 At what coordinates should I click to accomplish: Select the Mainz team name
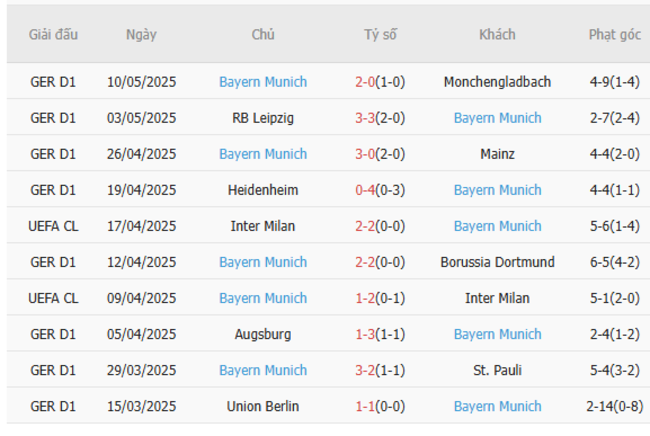coord(497,154)
